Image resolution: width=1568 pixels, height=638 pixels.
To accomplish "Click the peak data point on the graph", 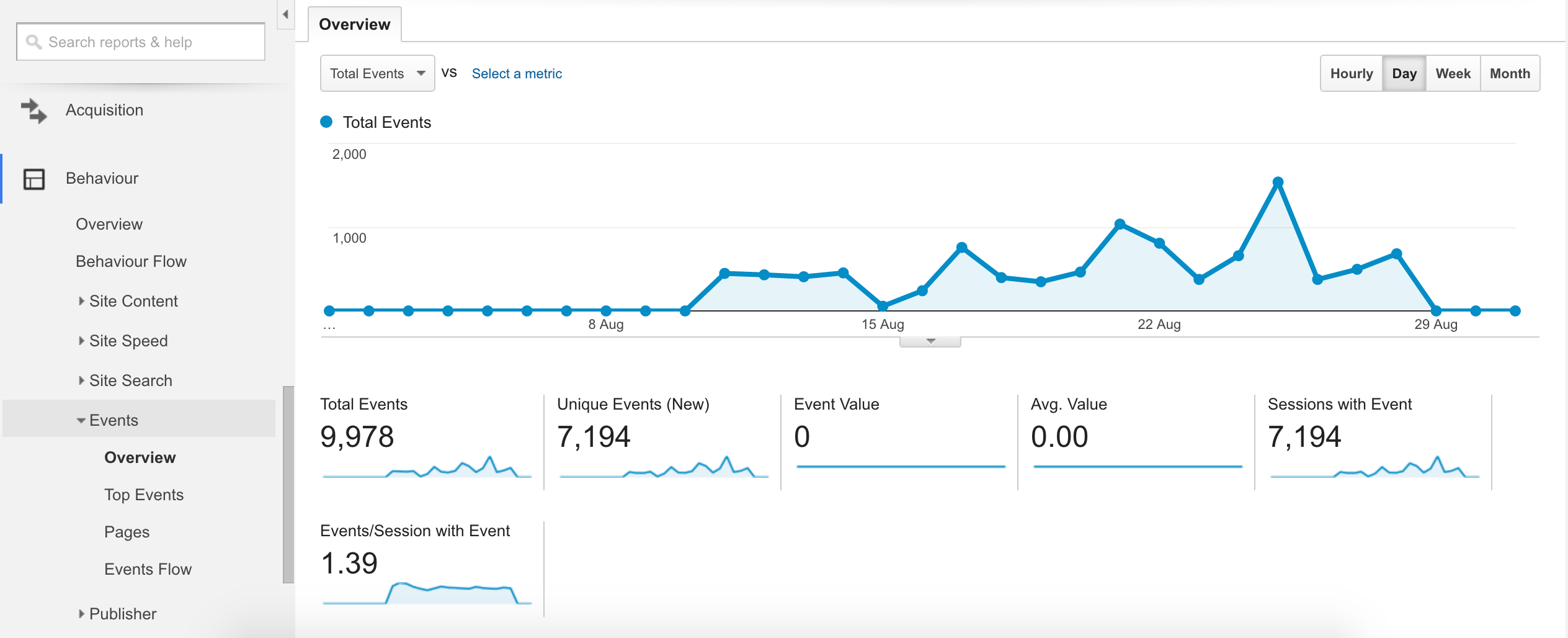I will (x=1278, y=182).
